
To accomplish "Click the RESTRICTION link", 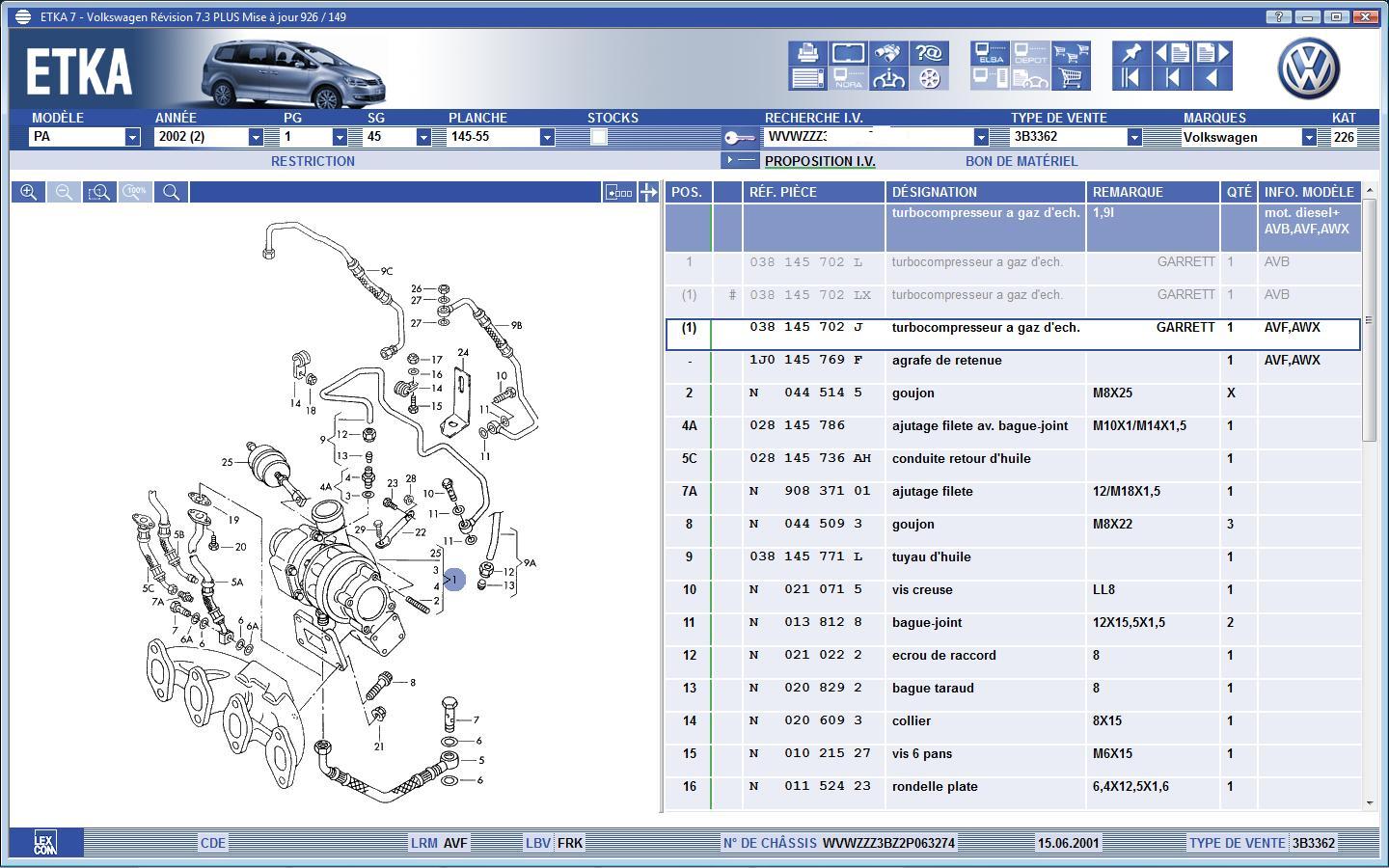I will [x=313, y=161].
